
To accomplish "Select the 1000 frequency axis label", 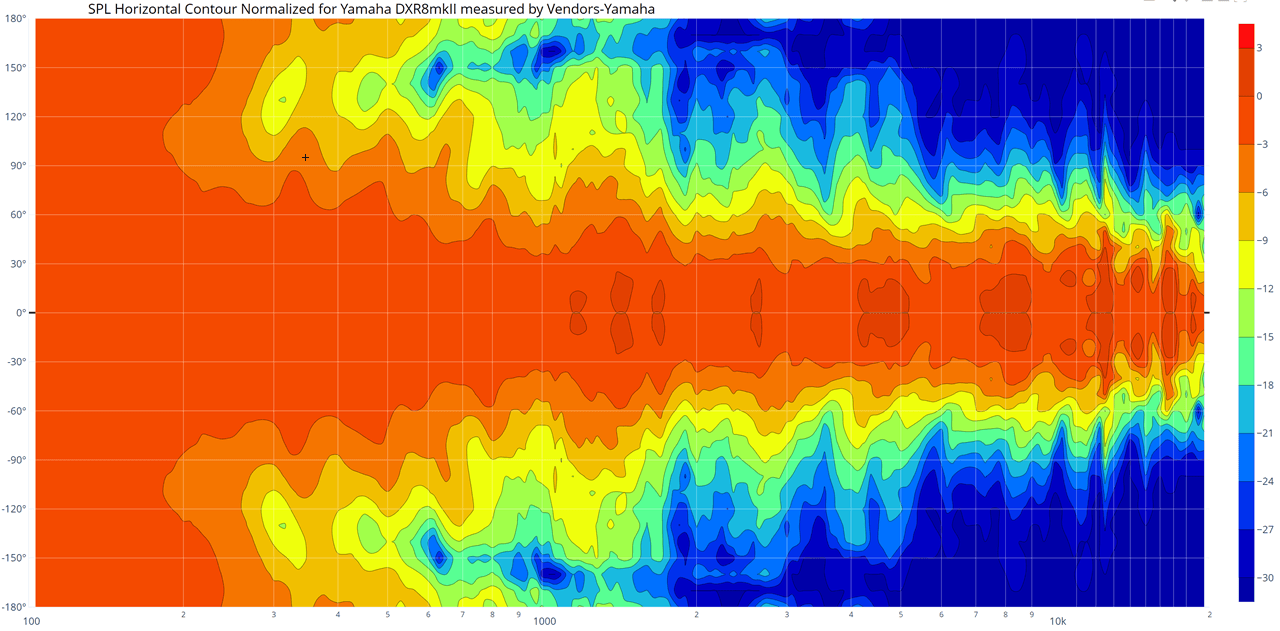I will (x=545, y=622).
